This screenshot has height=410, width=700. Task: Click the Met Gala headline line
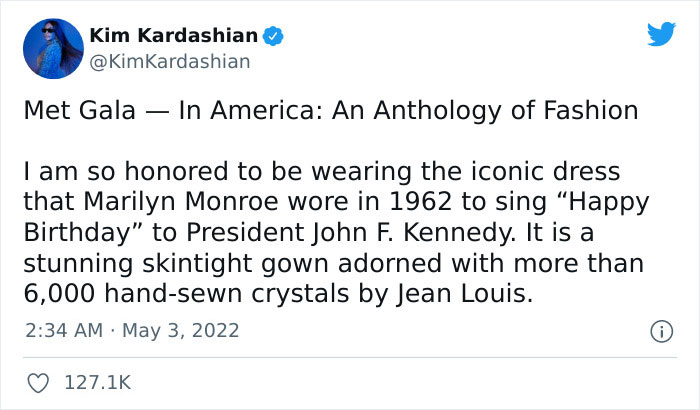coord(330,110)
